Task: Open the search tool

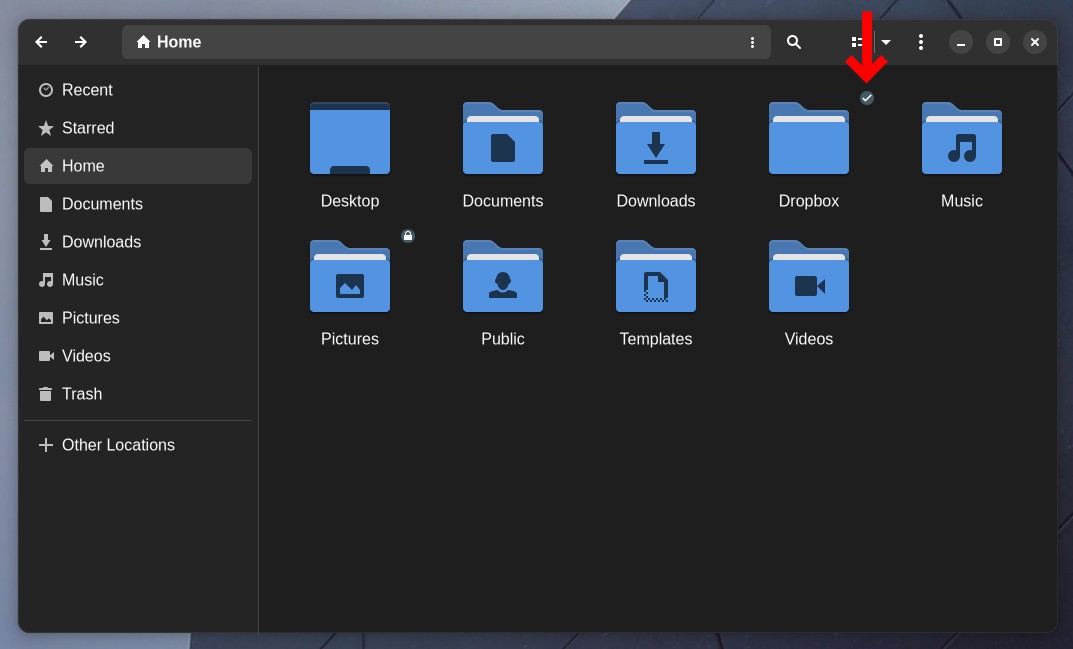Action: pos(794,42)
